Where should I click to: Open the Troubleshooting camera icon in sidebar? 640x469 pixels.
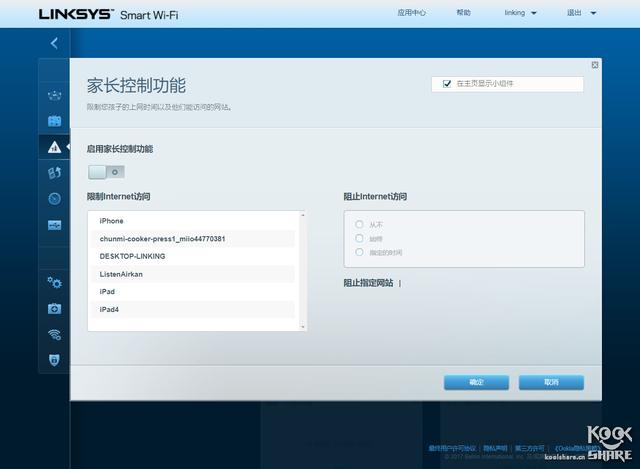pyautogui.click(x=54, y=308)
